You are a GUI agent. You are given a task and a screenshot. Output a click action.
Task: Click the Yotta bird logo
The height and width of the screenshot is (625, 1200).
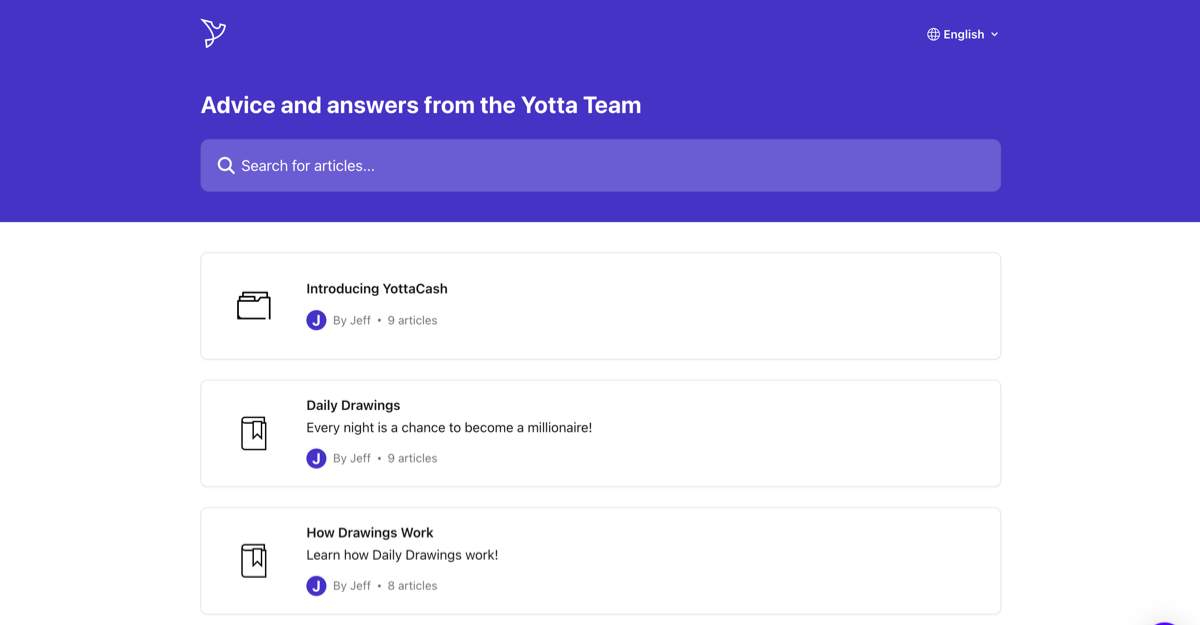click(x=213, y=32)
